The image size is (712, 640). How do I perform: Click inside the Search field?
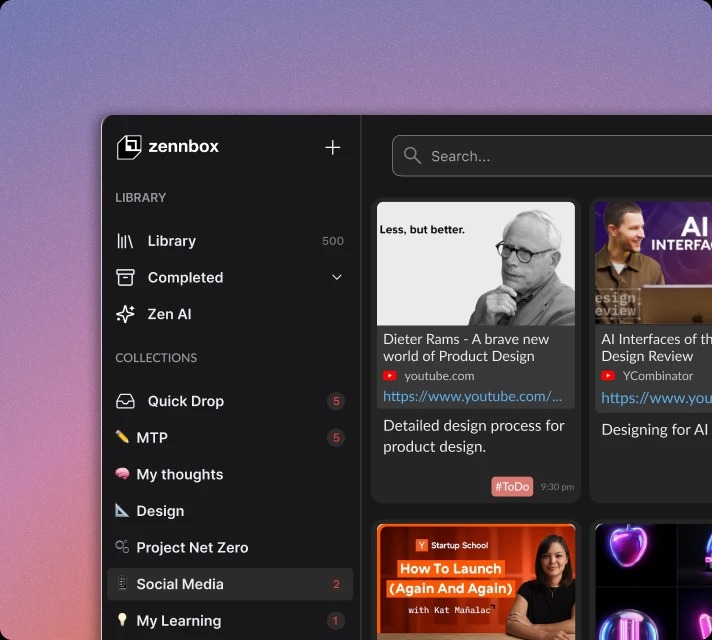[560, 156]
